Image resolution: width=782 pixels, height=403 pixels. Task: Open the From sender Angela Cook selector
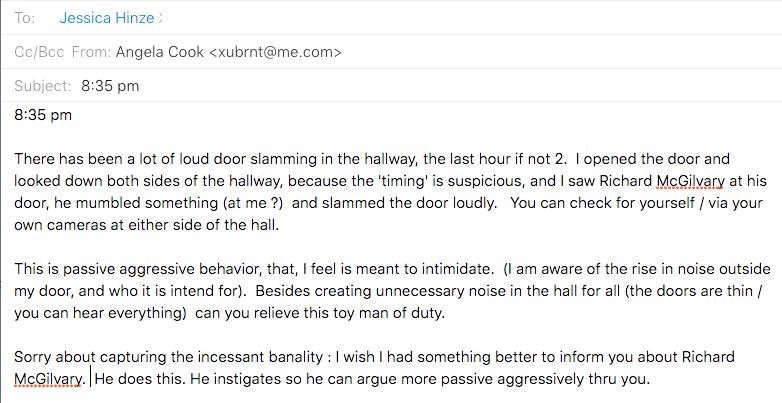(x=228, y=52)
